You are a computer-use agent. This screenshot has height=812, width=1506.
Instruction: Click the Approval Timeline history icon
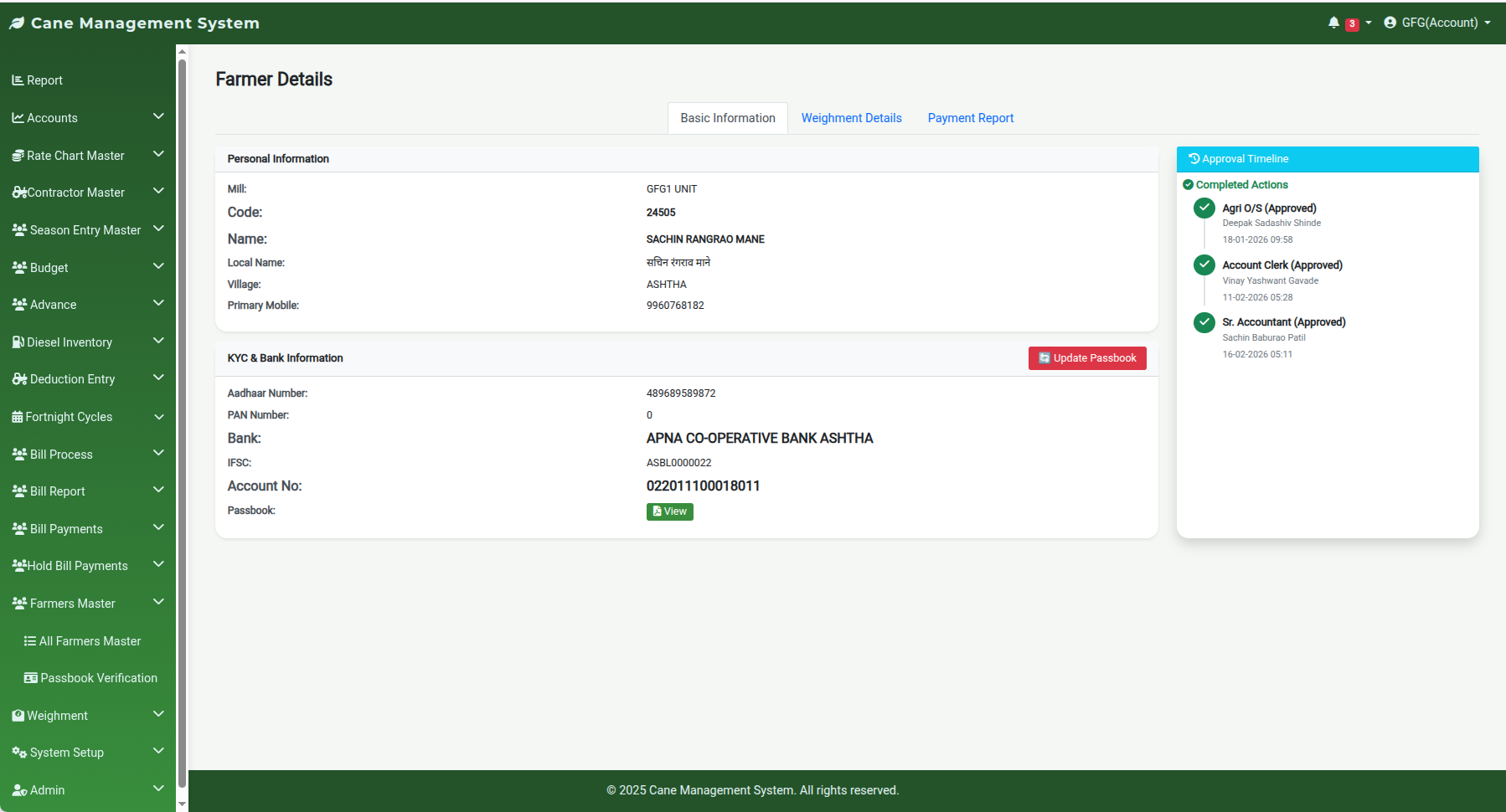tap(1194, 158)
